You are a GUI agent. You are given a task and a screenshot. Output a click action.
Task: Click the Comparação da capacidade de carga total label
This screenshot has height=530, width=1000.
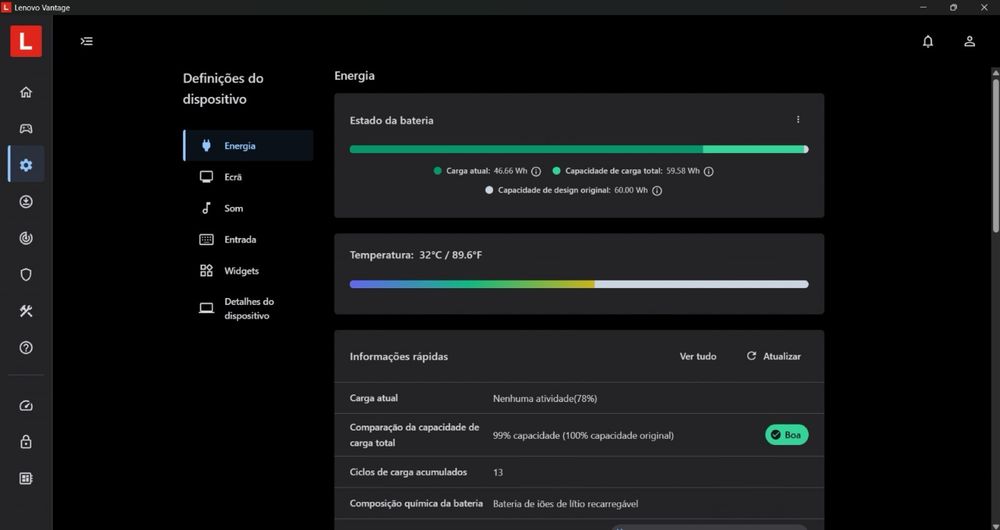click(x=415, y=435)
